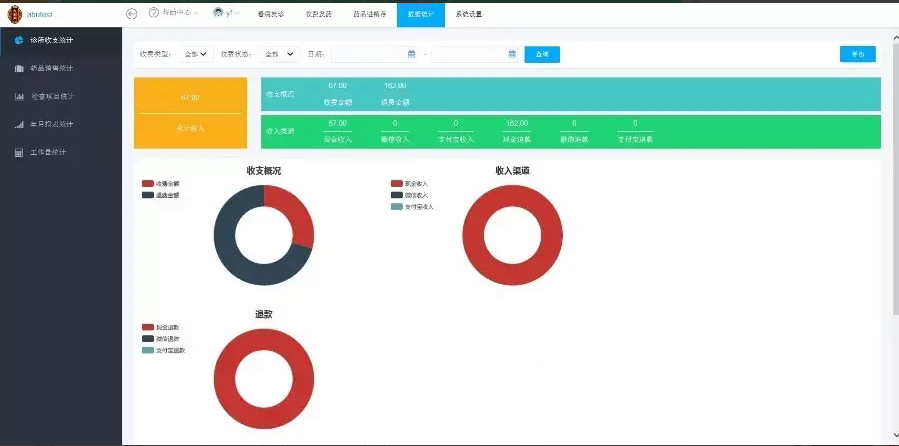Click the blue 导出 button

pyautogui.click(x=857, y=54)
